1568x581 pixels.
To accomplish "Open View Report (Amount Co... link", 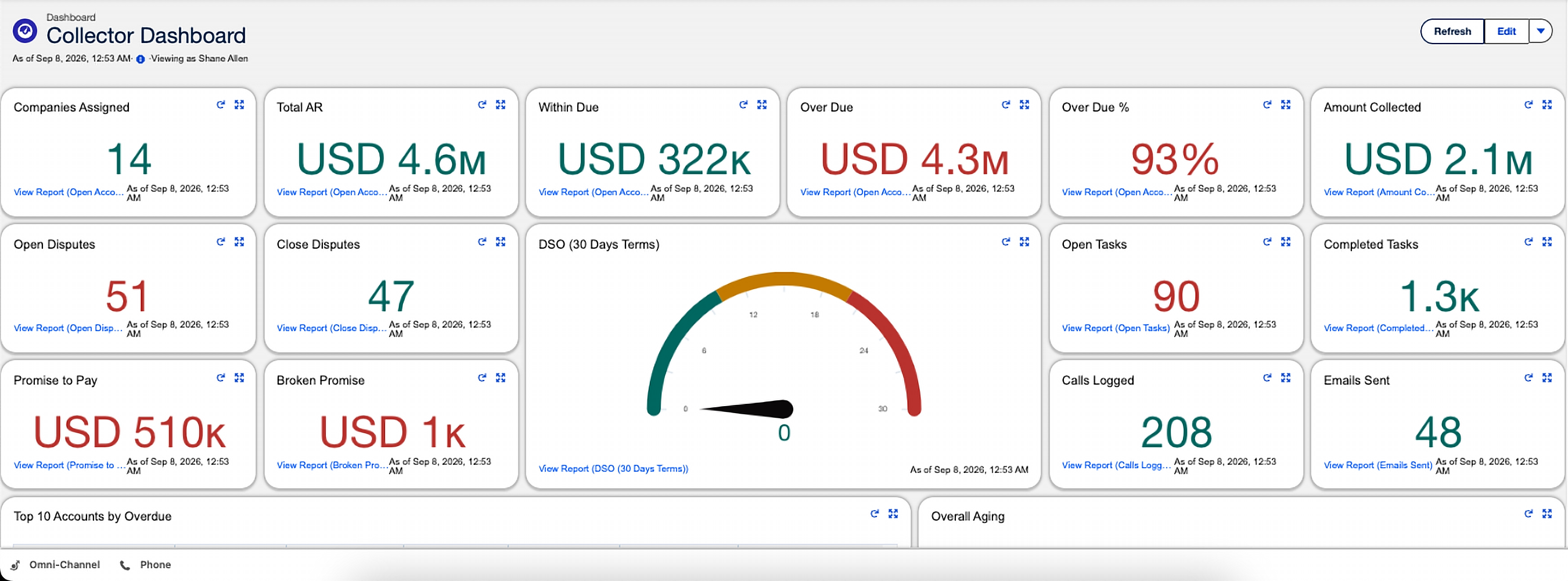I will click(1379, 192).
